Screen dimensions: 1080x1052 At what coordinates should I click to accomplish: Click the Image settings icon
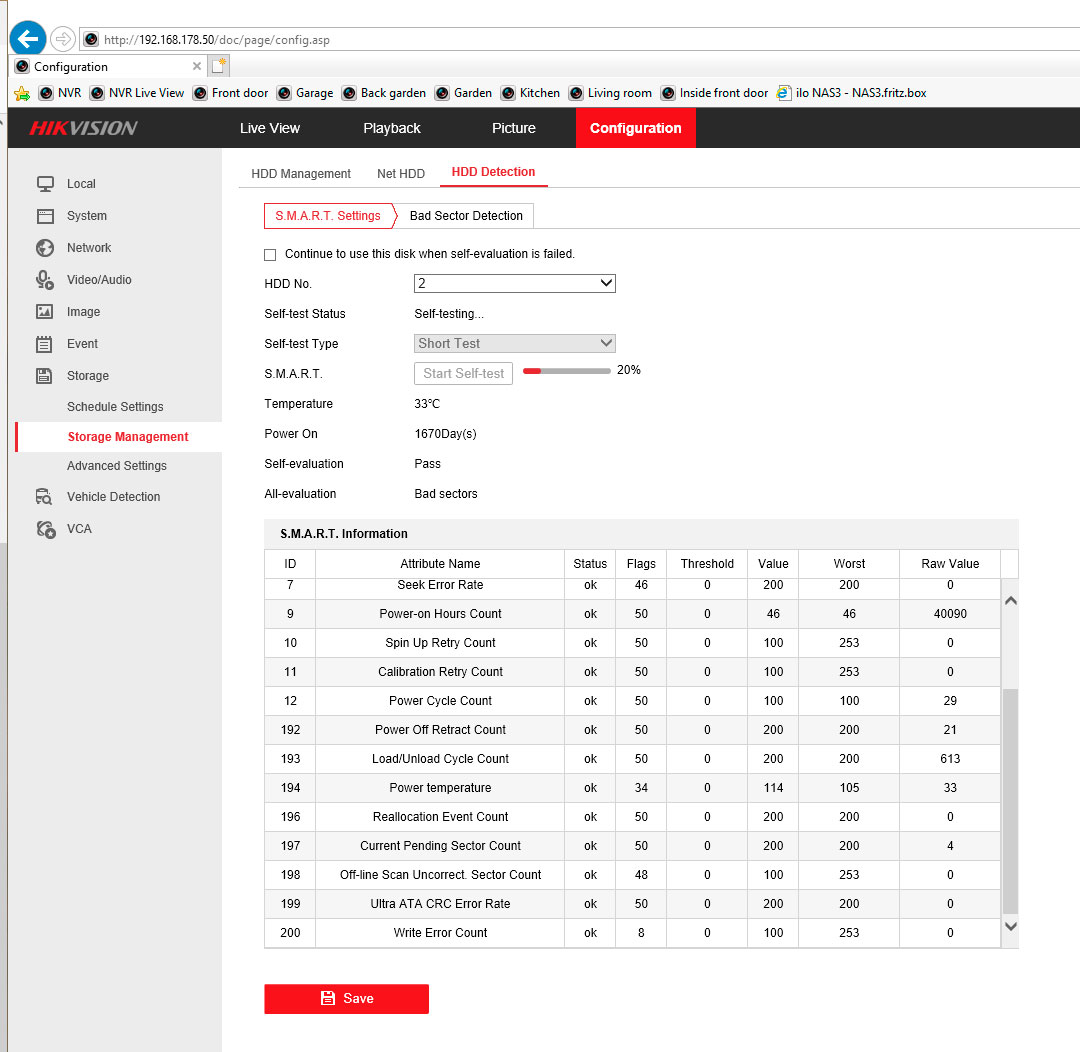tap(45, 312)
